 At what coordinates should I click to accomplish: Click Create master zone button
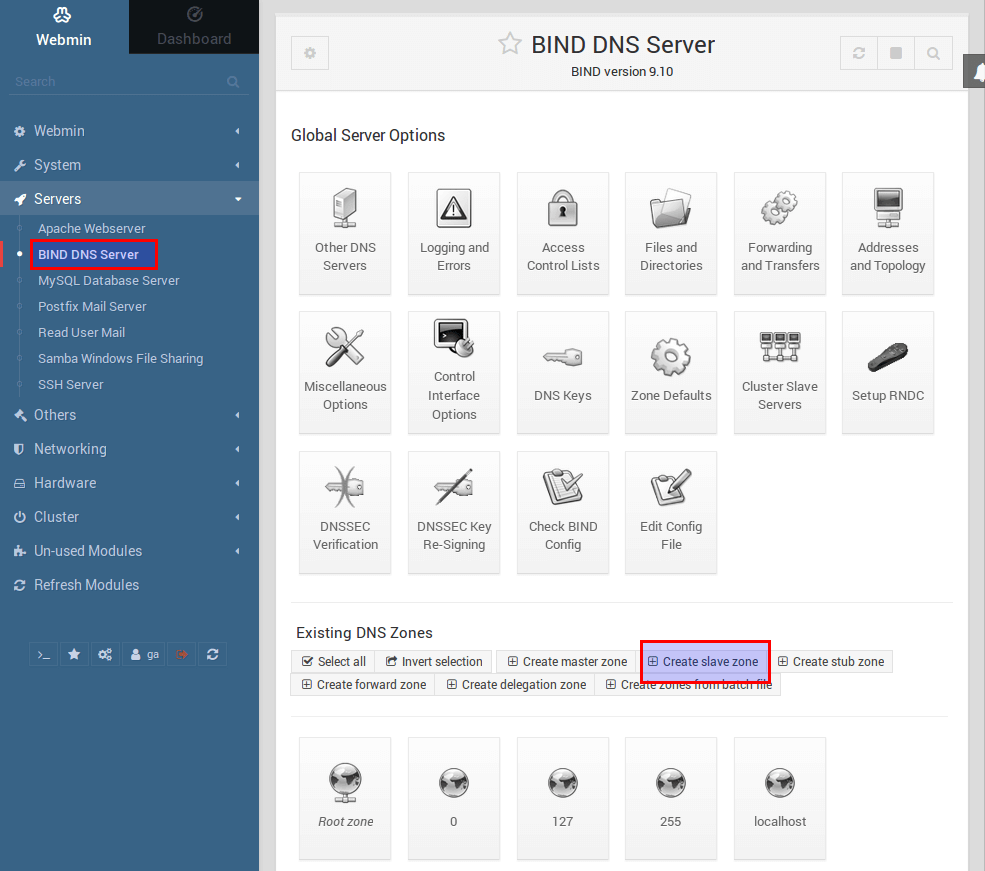click(x=567, y=661)
